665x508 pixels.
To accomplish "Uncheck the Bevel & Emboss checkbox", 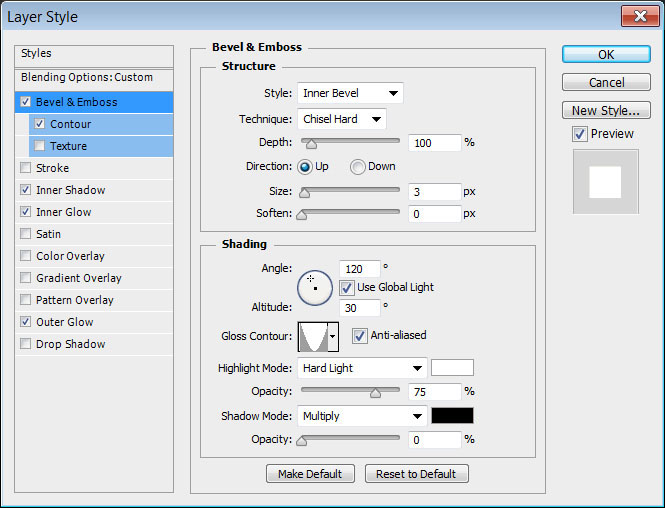I will [26, 102].
